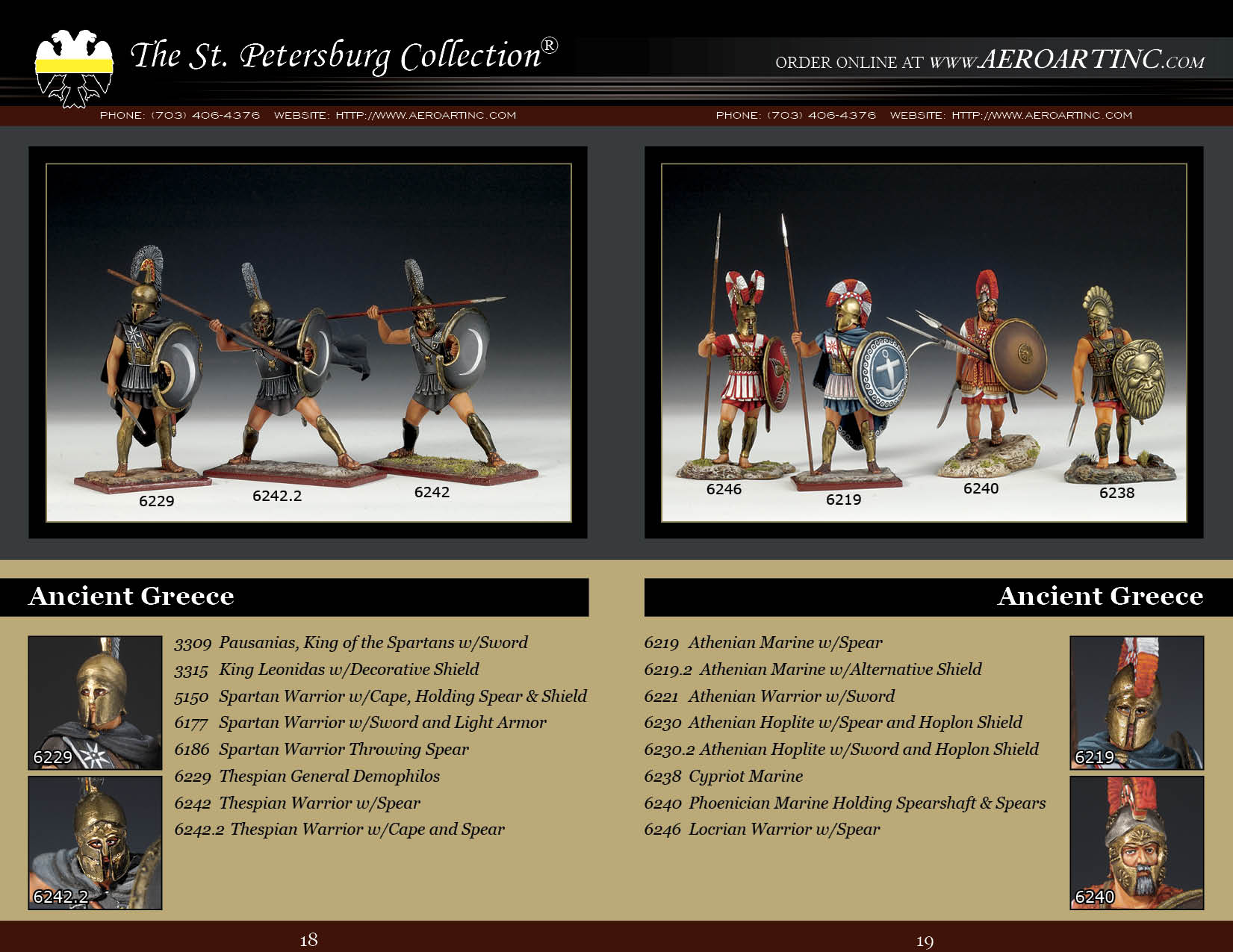
Task: Select the 6242.2 helmet close-up thumbnail
Action: (95, 842)
